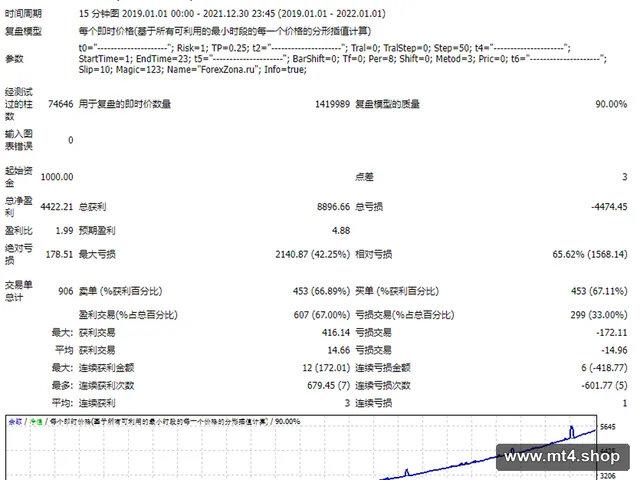Click the 净值 equity legend label
The width and height of the screenshot is (640, 480).
click(x=36, y=422)
